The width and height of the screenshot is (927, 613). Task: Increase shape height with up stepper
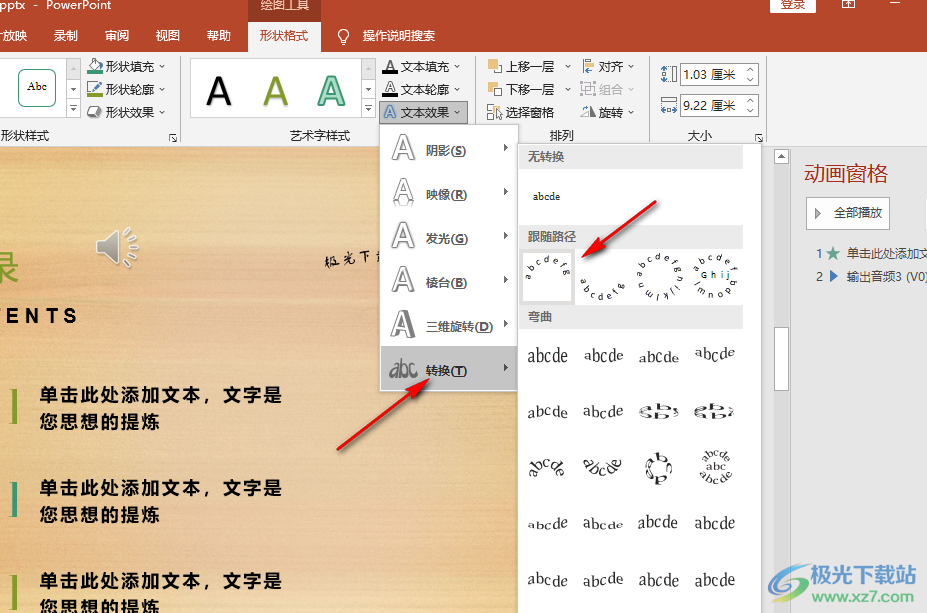750,69
